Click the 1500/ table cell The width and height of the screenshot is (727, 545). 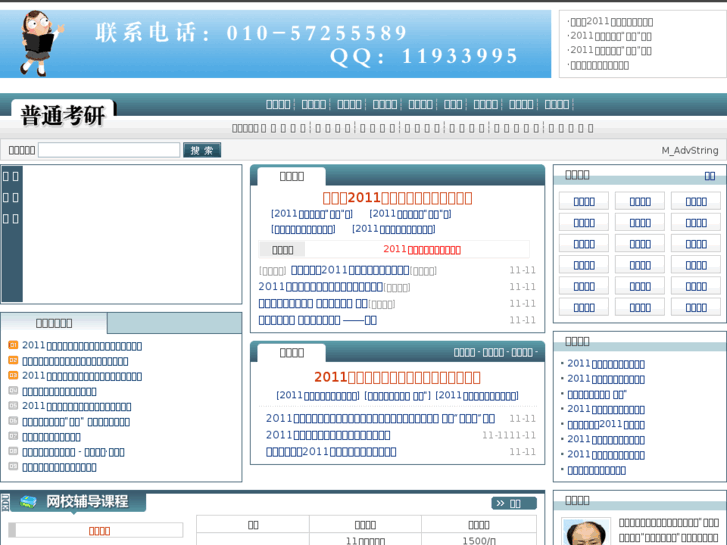click(x=479, y=540)
